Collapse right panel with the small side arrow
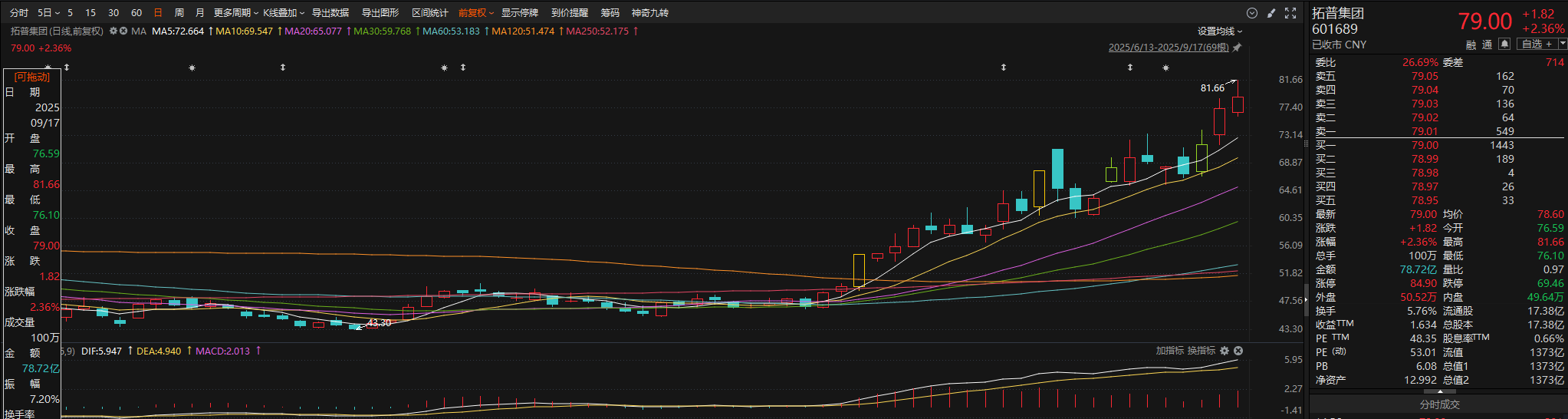This screenshot has height=419, width=1568. coord(1306,300)
